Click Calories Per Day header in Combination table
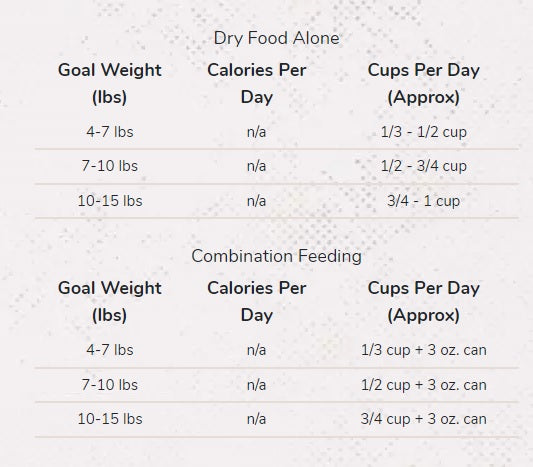 tap(257, 301)
